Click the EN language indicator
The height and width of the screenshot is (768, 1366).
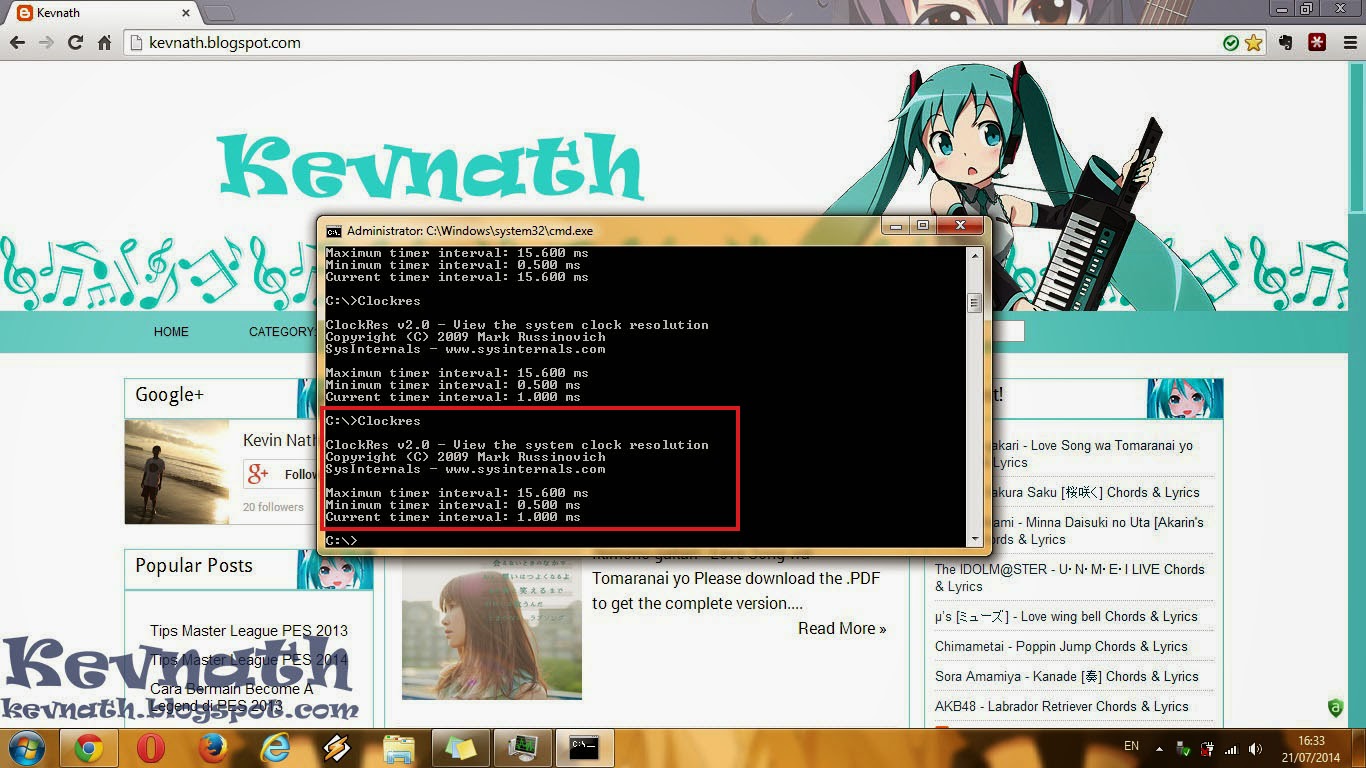pyautogui.click(x=1132, y=746)
